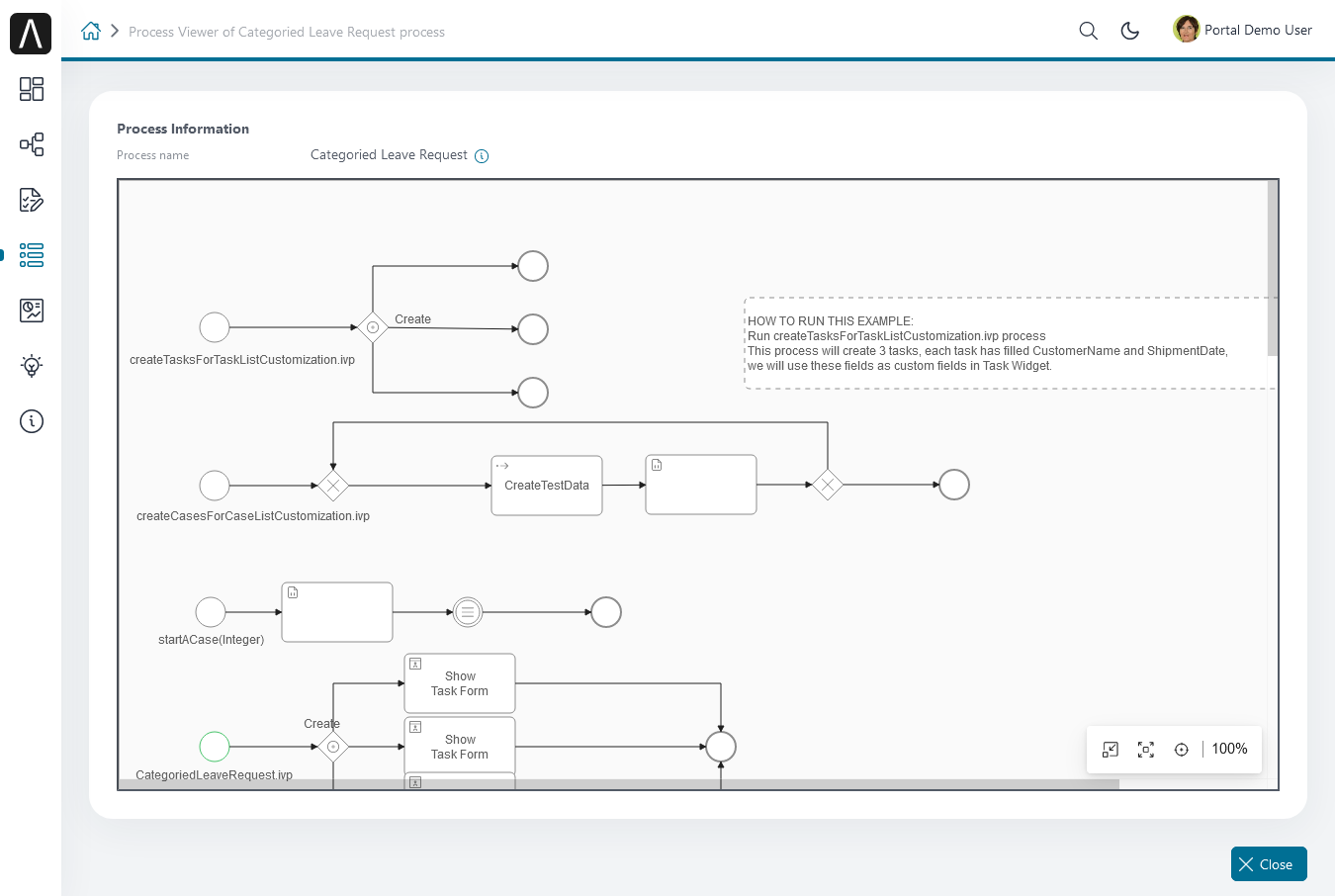Click the reset view toolbar icon
This screenshot has height=896, width=1335.
coord(1111,750)
